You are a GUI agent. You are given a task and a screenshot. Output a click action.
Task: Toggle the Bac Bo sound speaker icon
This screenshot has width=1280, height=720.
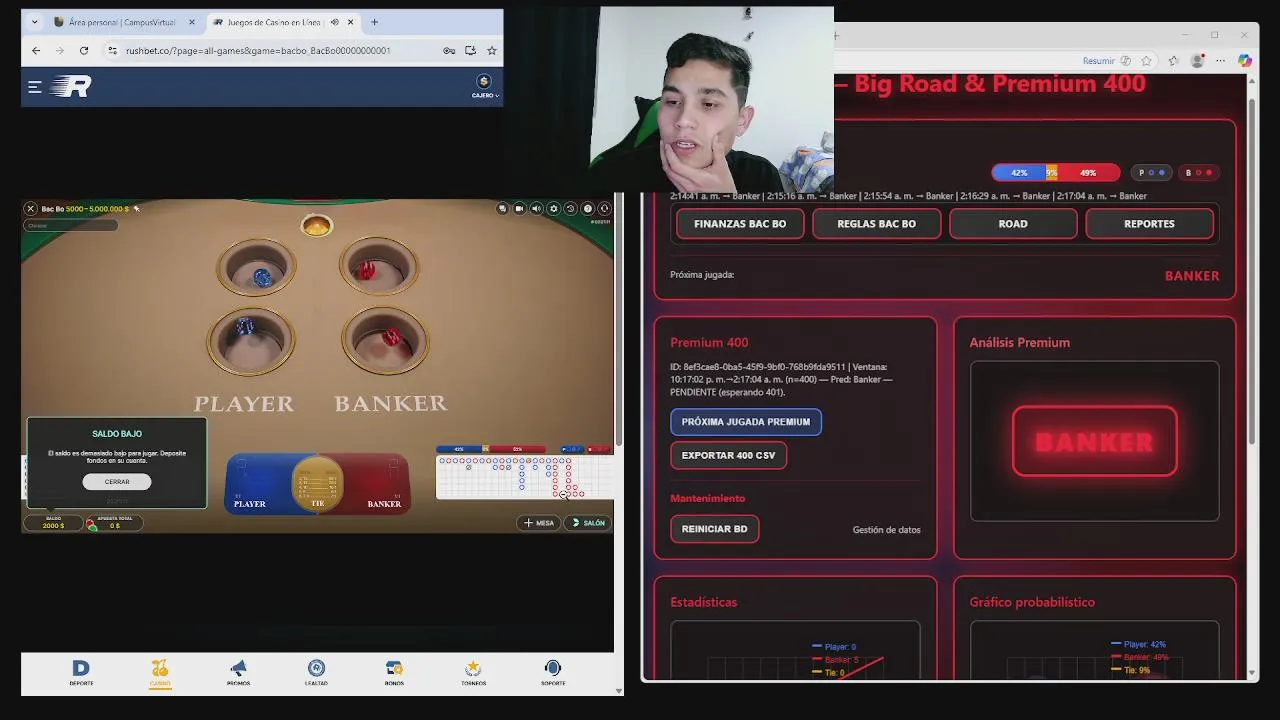(x=537, y=208)
